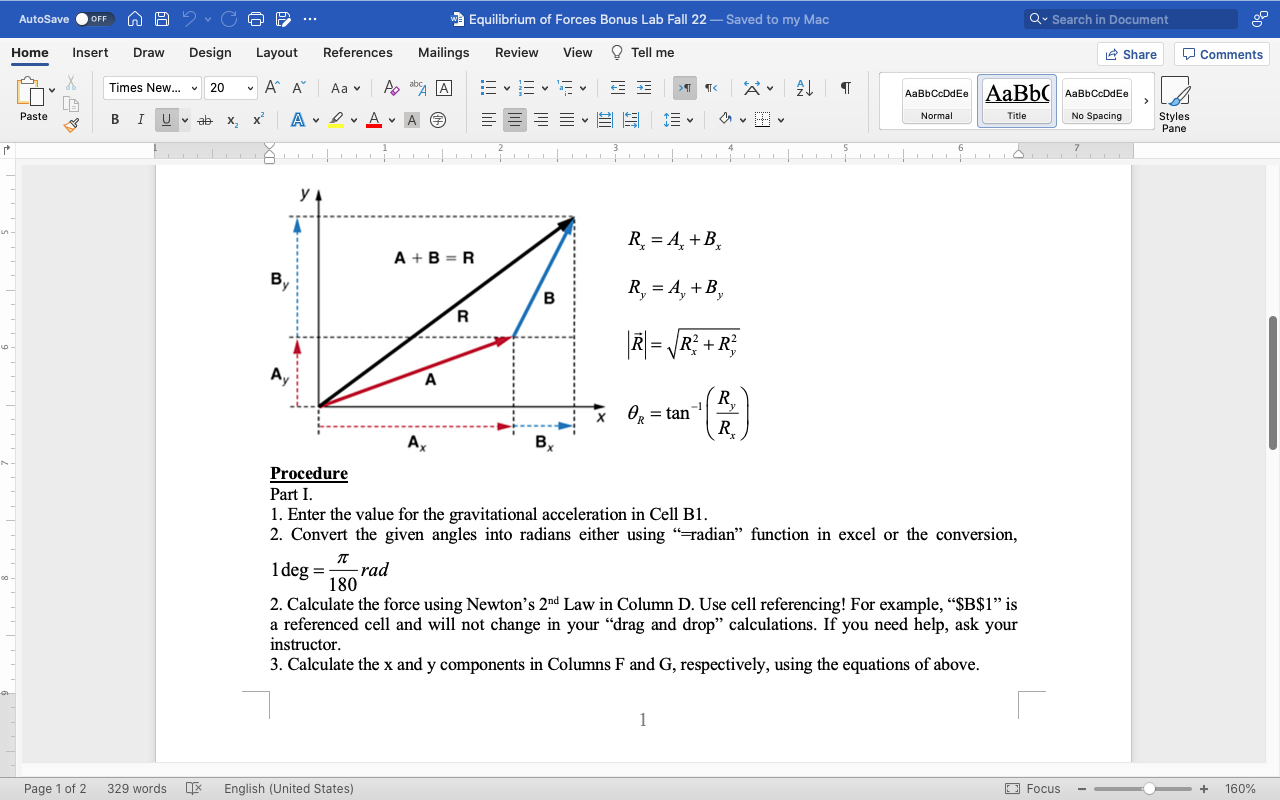1280x800 pixels.
Task: Apply subscript formatting
Action: pos(231,119)
